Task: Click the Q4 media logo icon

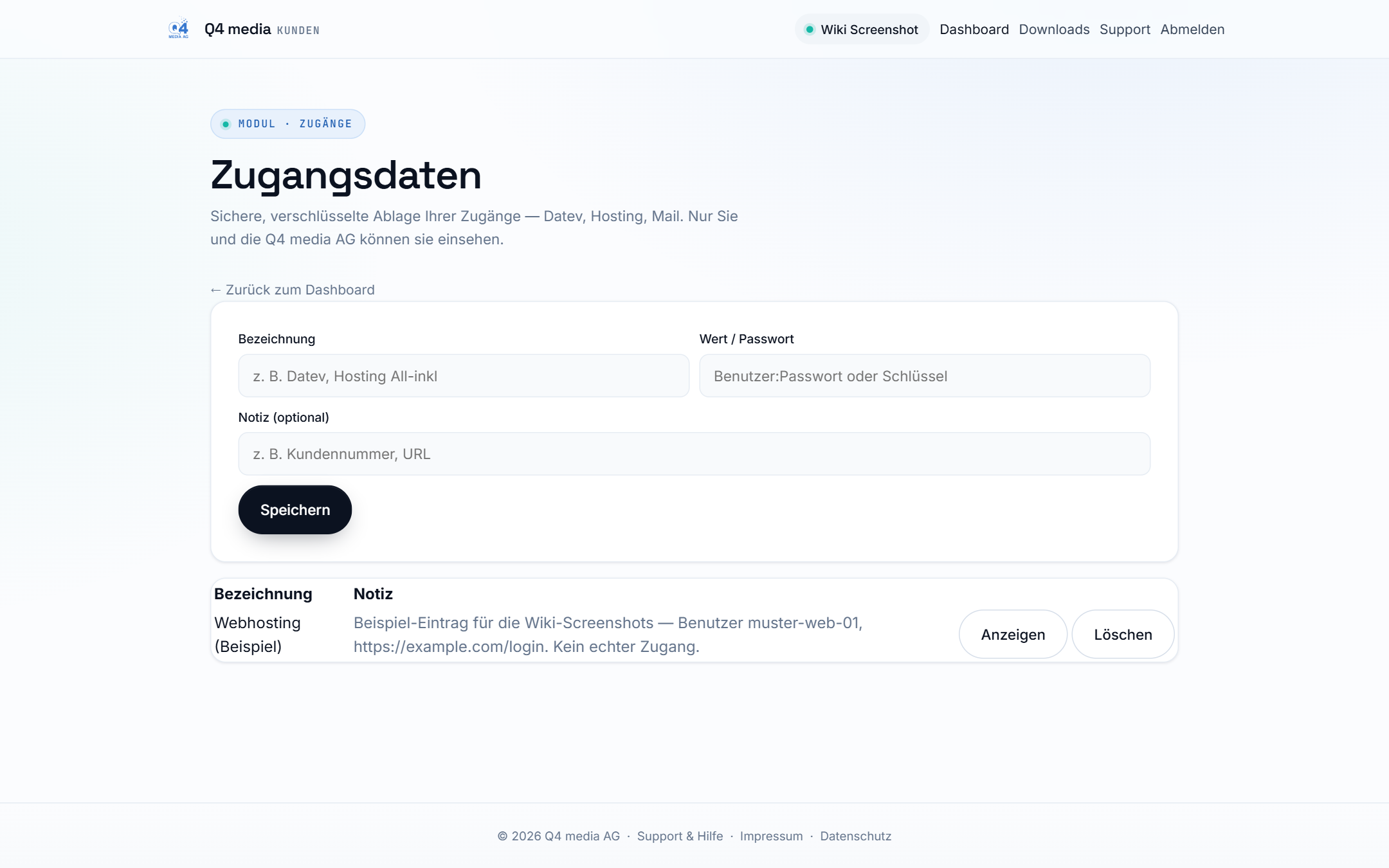Action: (x=179, y=29)
